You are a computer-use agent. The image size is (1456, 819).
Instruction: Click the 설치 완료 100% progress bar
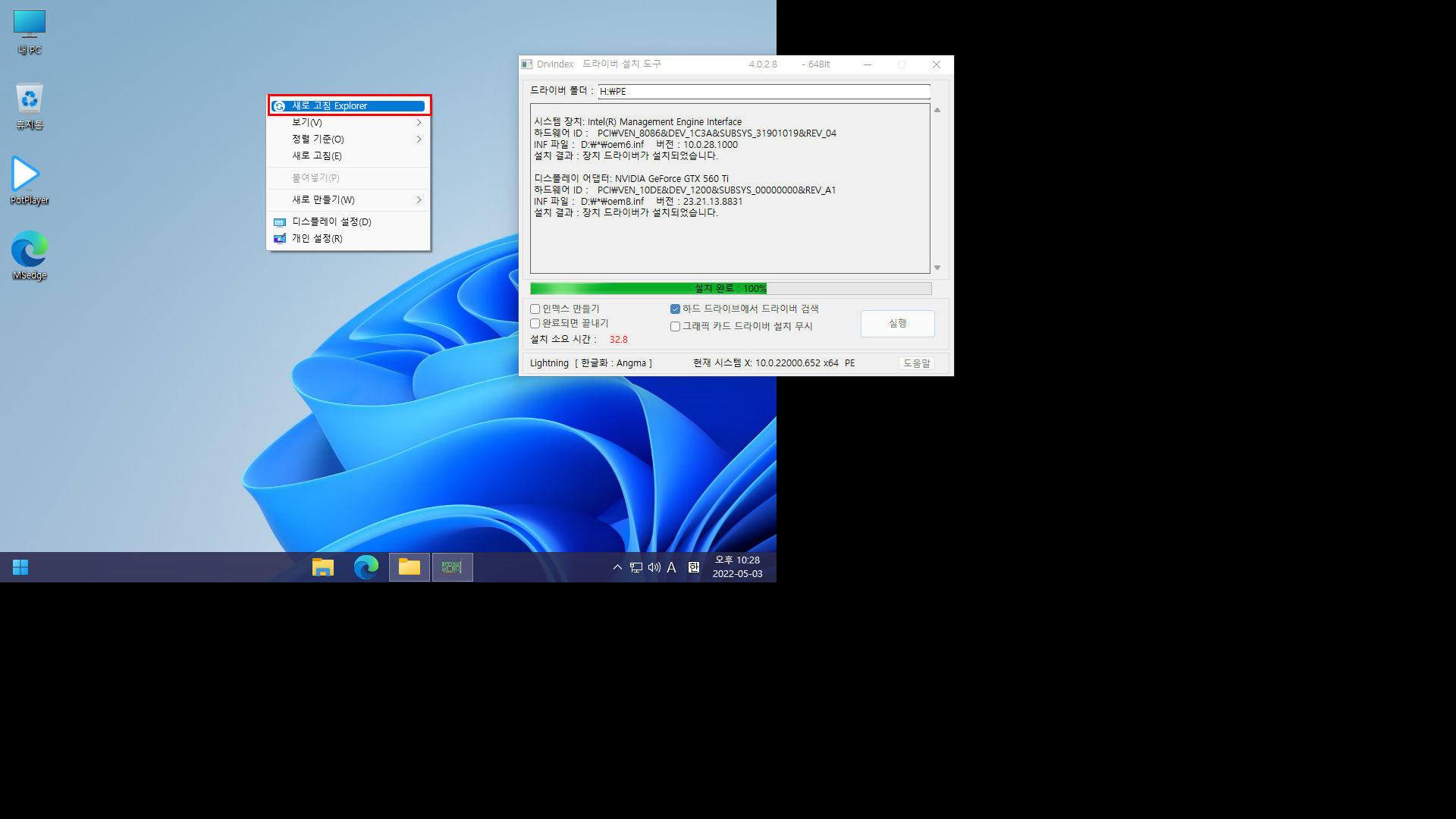(731, 289)
